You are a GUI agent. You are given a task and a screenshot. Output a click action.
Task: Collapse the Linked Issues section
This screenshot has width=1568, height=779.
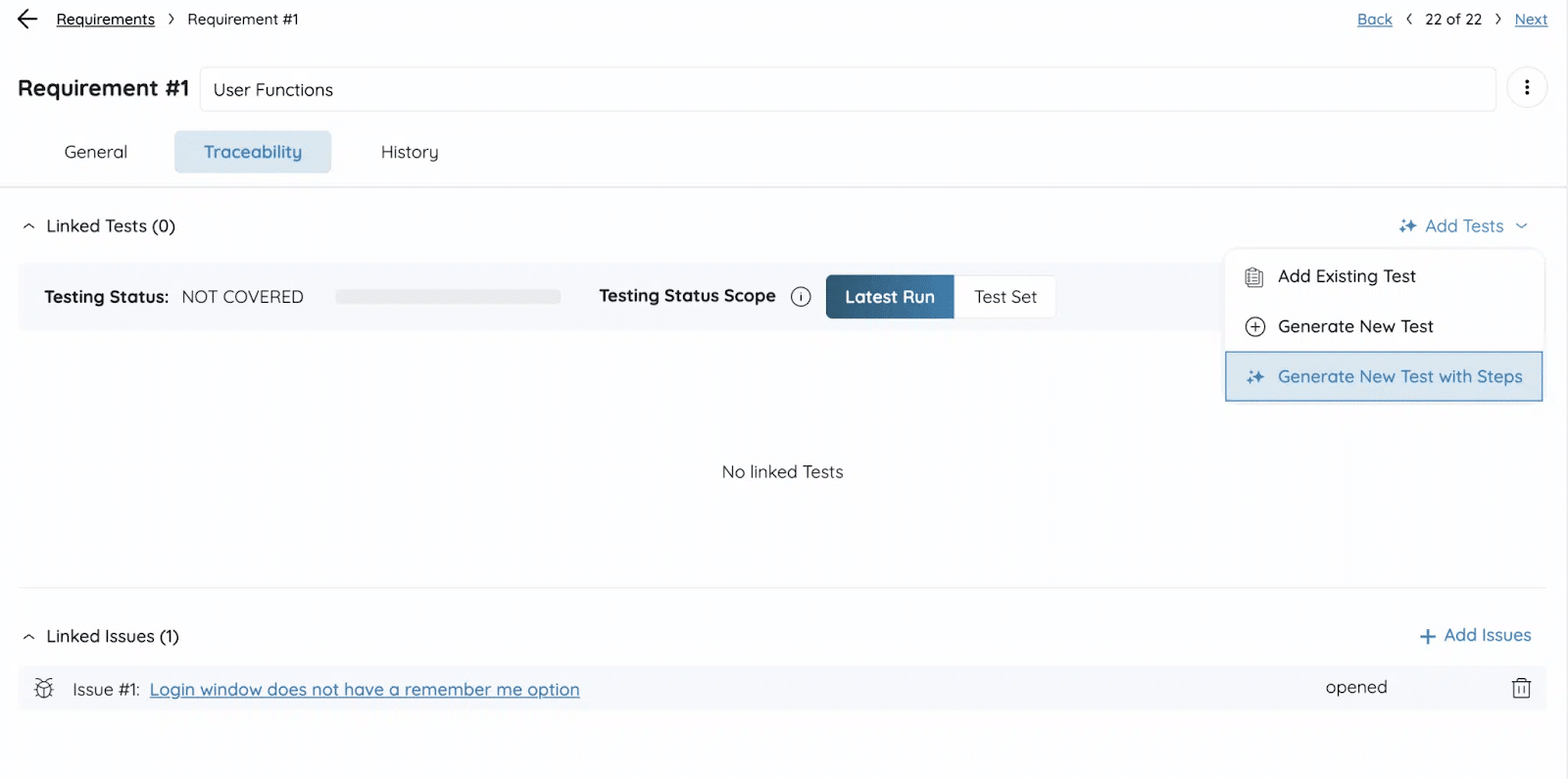pos(29,637)
